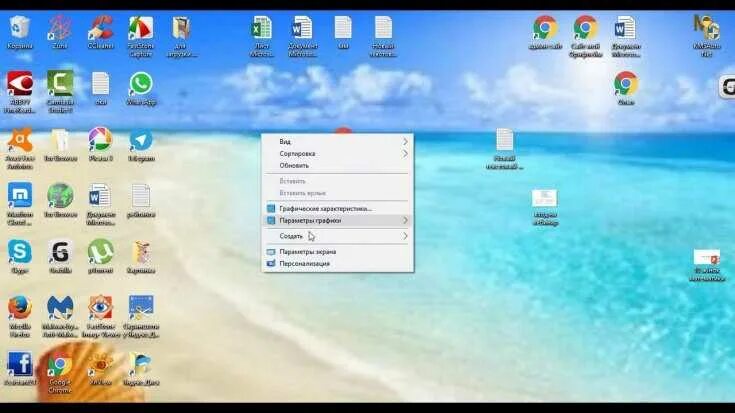Click the icon beside Персонализация
The height and width of the screenshot is (413, 735).
(271, 263)
